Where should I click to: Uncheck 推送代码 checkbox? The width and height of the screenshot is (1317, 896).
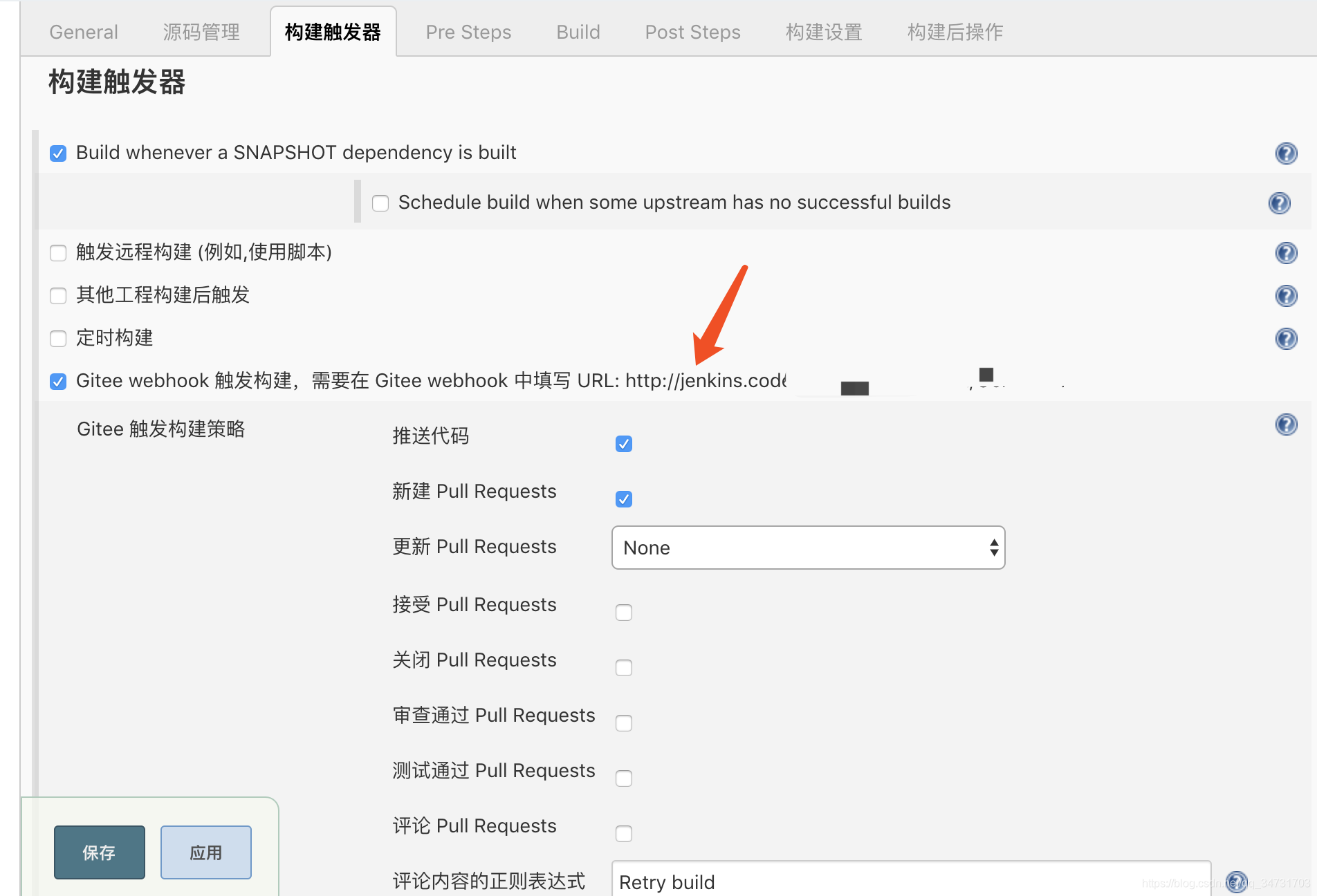pos(624,443)
